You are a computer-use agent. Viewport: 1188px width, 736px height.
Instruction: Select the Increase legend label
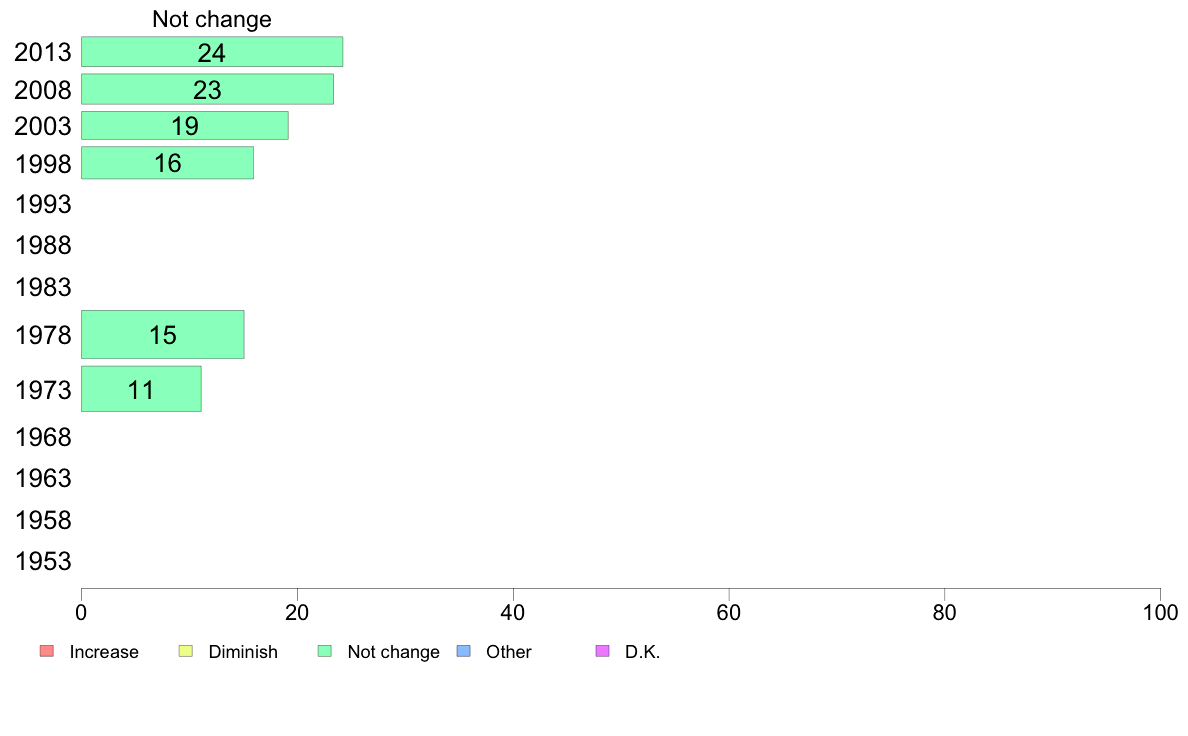click(104, 652)
